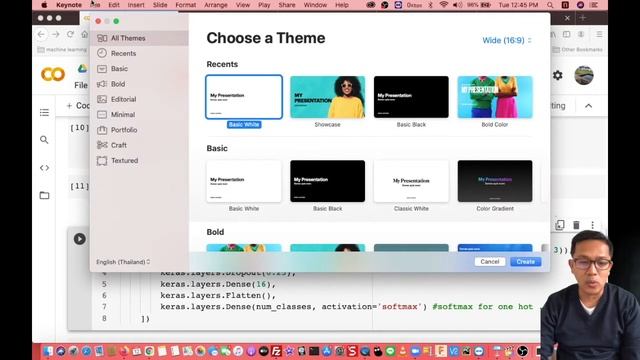Viewport: 640px width, 360px height.
Task: Open the Colab File menu
Action: [81, 85]
